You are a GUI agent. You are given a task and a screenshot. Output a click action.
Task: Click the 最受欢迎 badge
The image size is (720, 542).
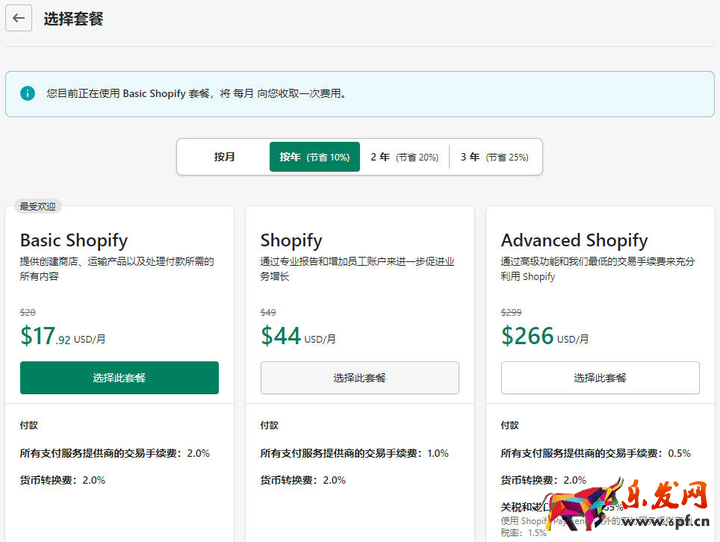click(x=38, y=207)
